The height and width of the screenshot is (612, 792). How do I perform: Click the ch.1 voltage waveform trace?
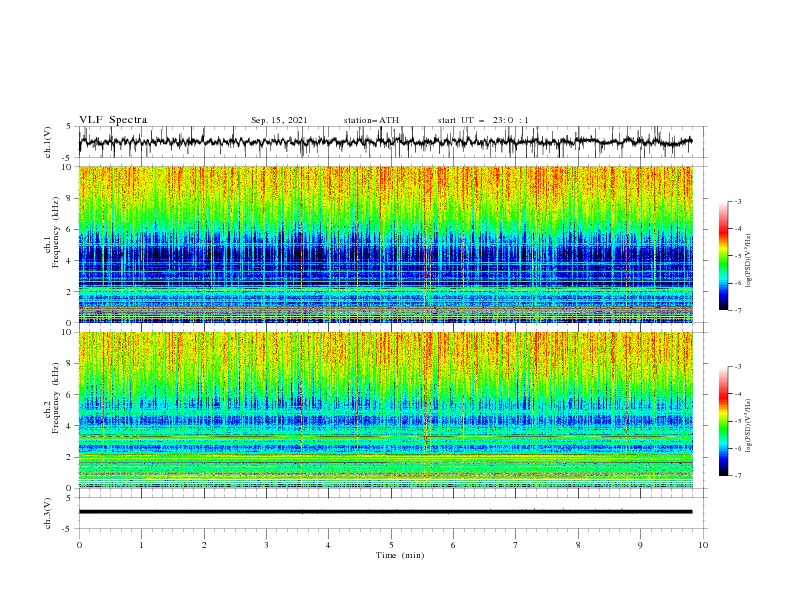[385, 142]
